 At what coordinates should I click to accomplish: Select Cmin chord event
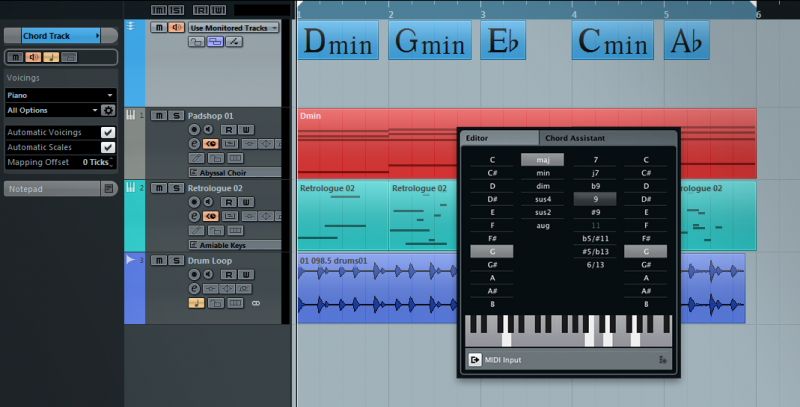point(613,40)
